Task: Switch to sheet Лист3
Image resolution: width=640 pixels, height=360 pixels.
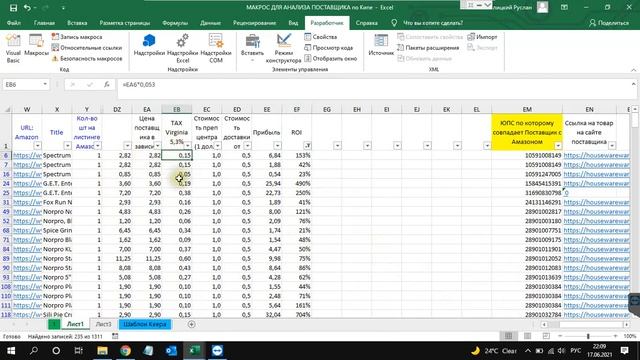Action: pyautogui.click(x=103, y=324)
